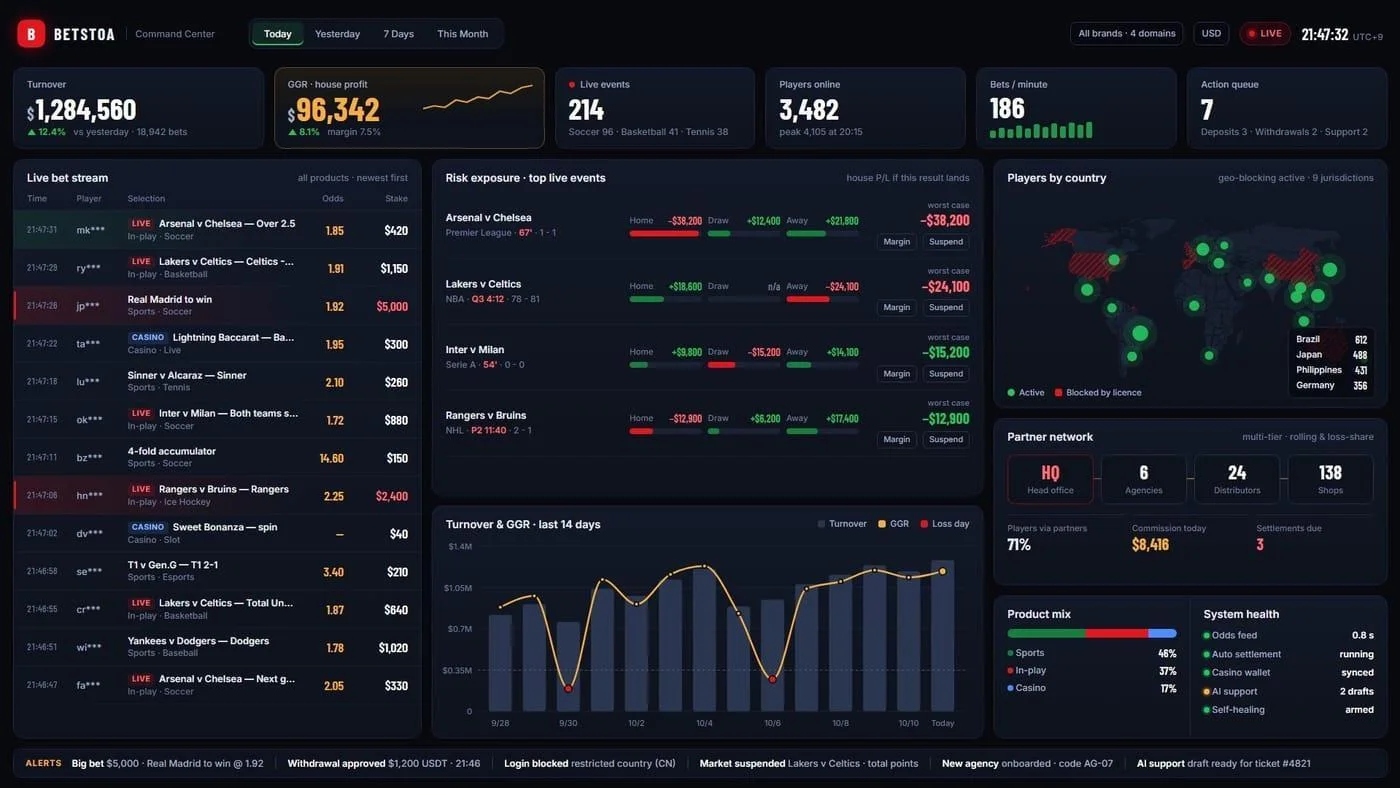
Task: Suspend the Arsenal v Chelsea event
Action: pyautogui.click(x=945, y=241)
